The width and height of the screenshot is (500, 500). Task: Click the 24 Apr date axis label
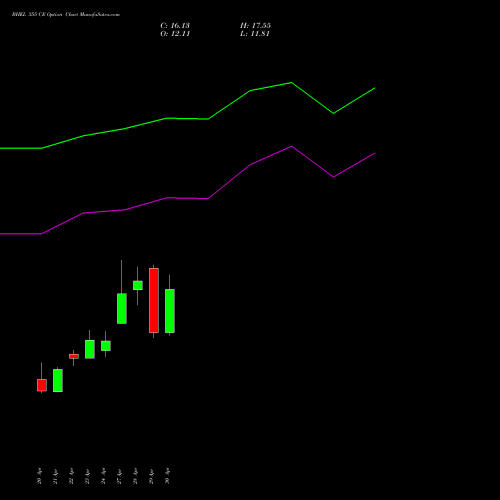coord(103,476)
